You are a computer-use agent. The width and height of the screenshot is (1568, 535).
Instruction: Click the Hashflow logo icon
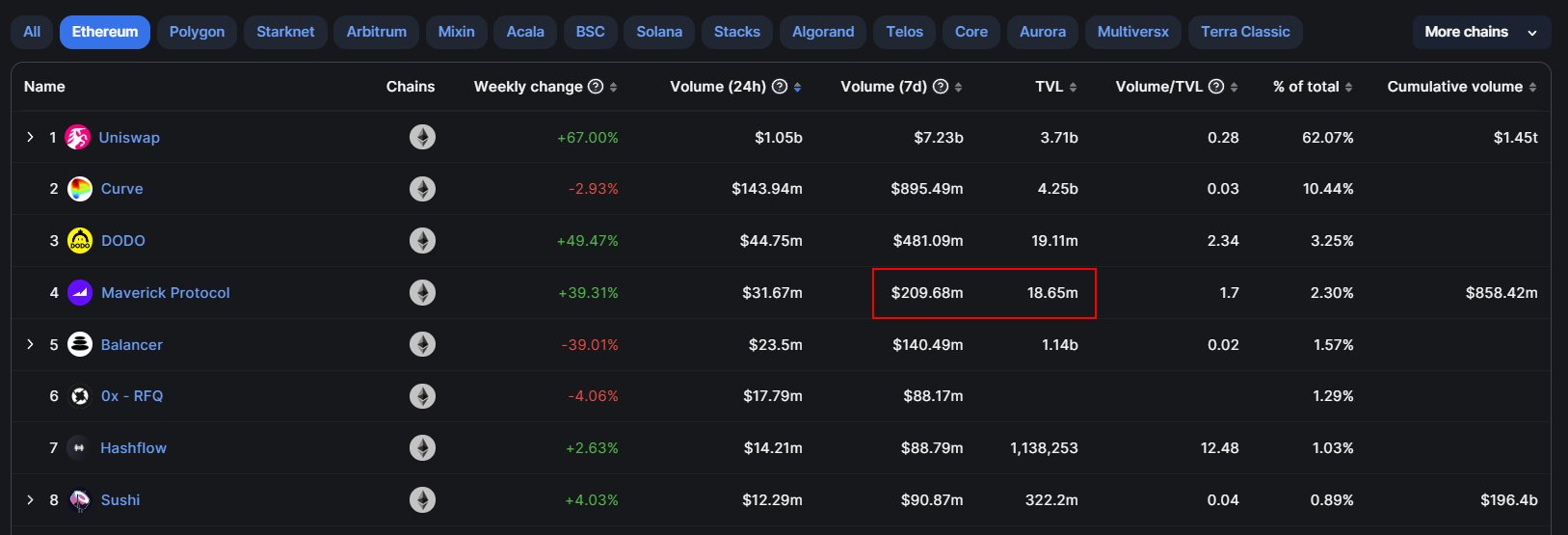coord(79,448)
